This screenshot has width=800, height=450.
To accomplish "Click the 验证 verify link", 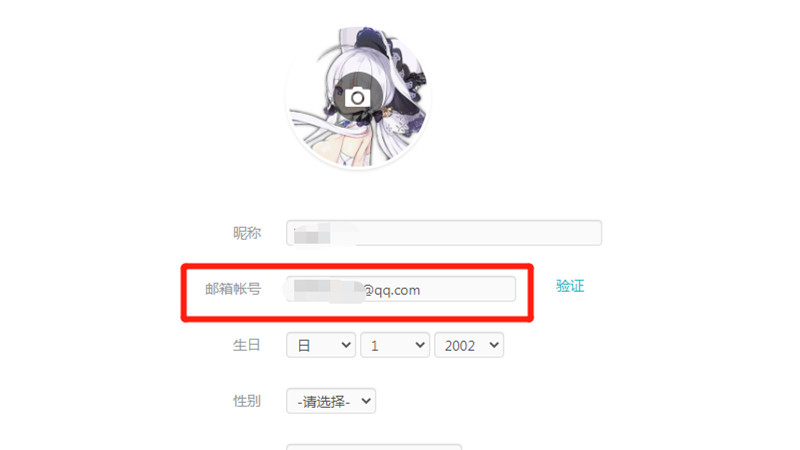I will 570,286.
